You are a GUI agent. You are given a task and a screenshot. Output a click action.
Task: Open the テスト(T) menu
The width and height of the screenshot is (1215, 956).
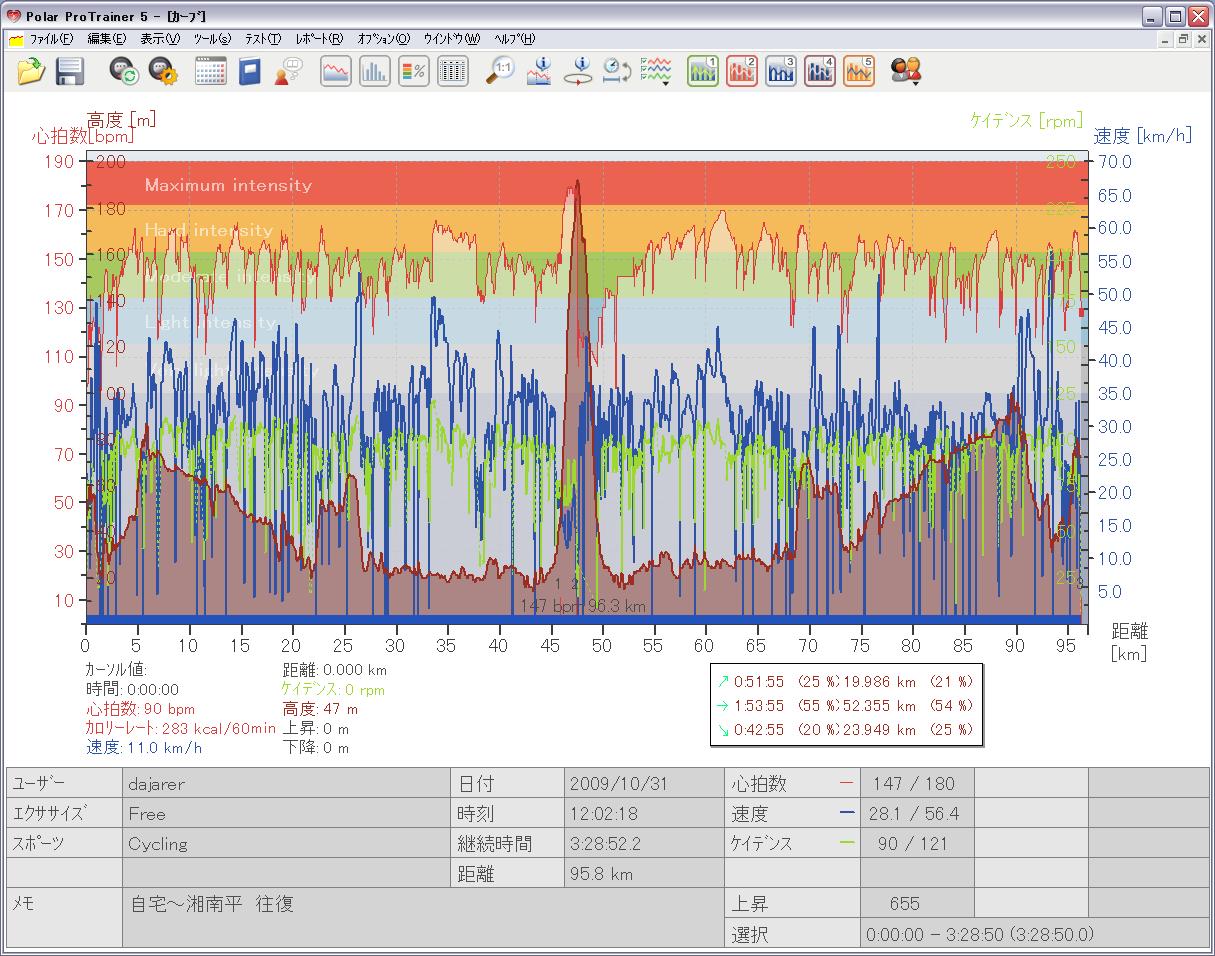(x=263, y=39)
